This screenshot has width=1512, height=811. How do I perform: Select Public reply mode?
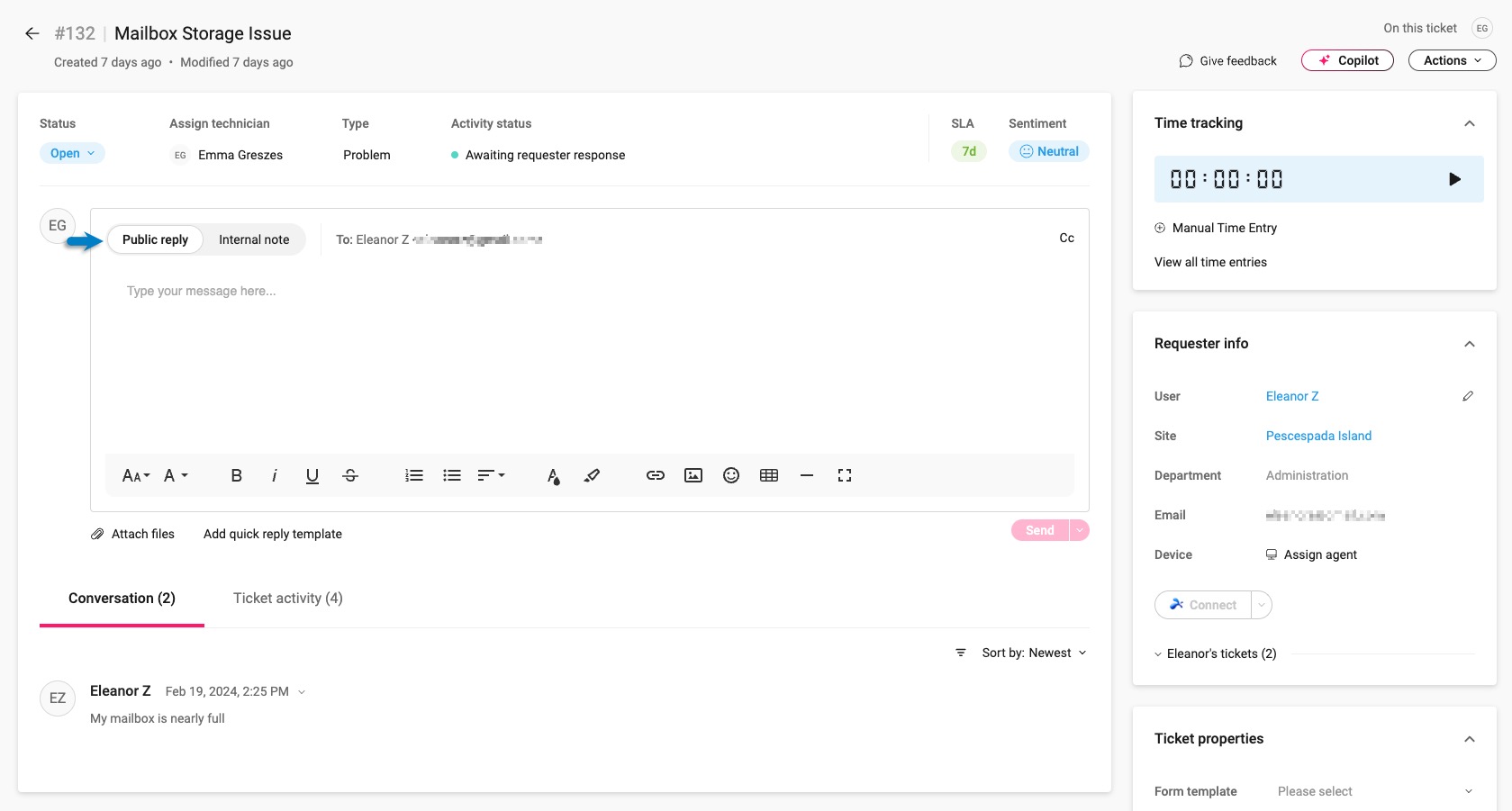coord(155,239)
